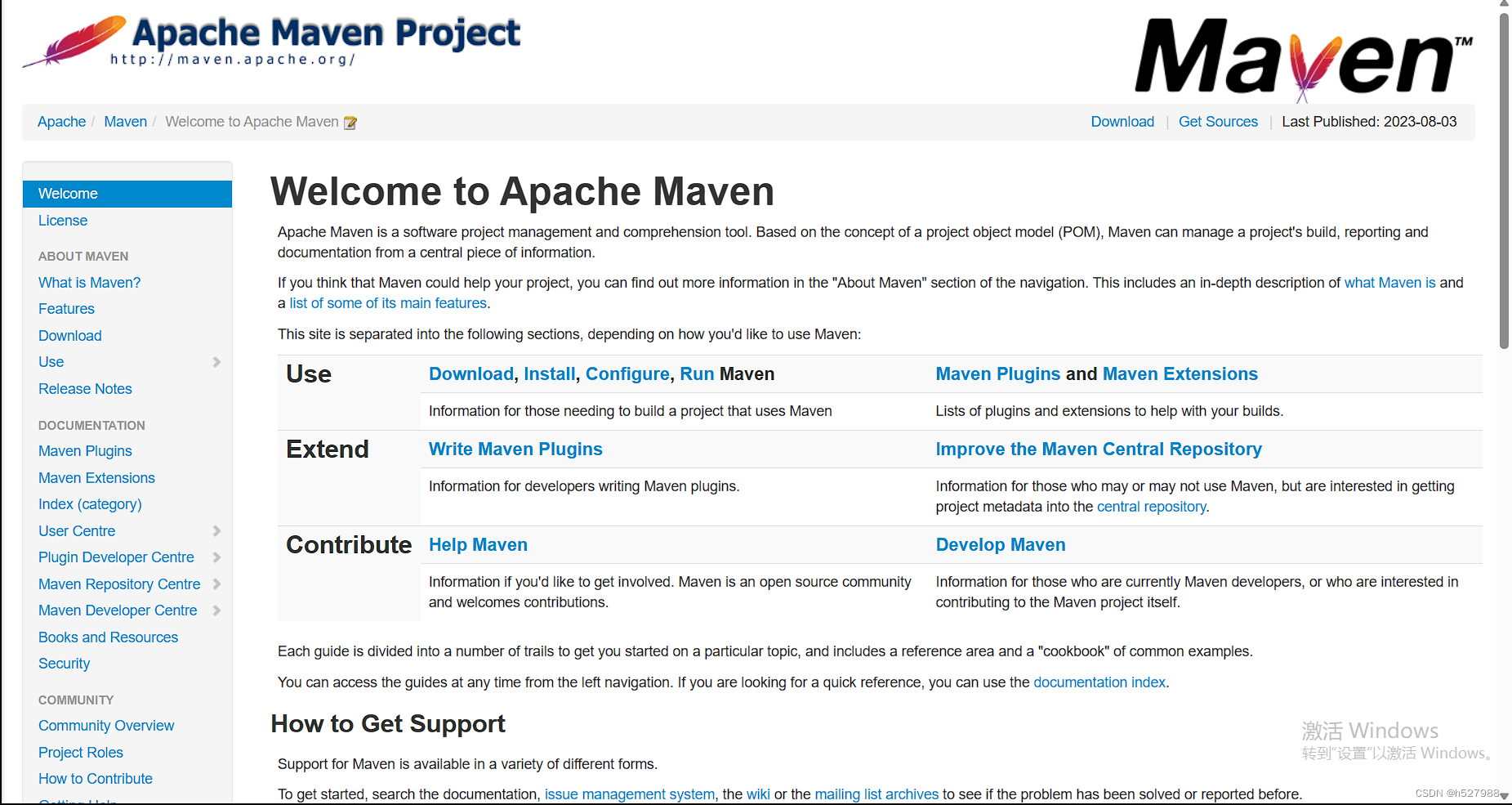
Task: Follow the documentation index link
Action: click(x=1099, y=682)
